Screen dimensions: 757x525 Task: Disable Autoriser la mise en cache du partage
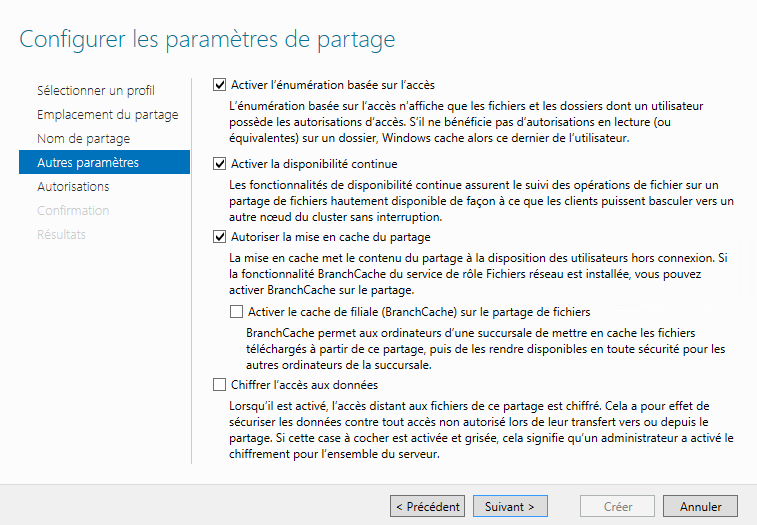219,237
